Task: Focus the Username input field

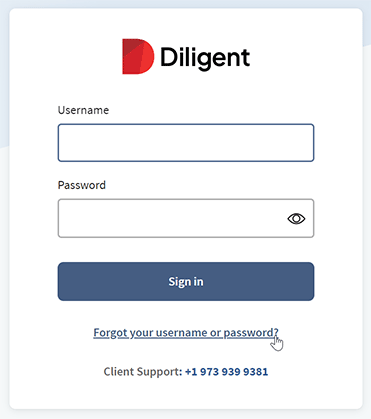Action: pos(186,143)
